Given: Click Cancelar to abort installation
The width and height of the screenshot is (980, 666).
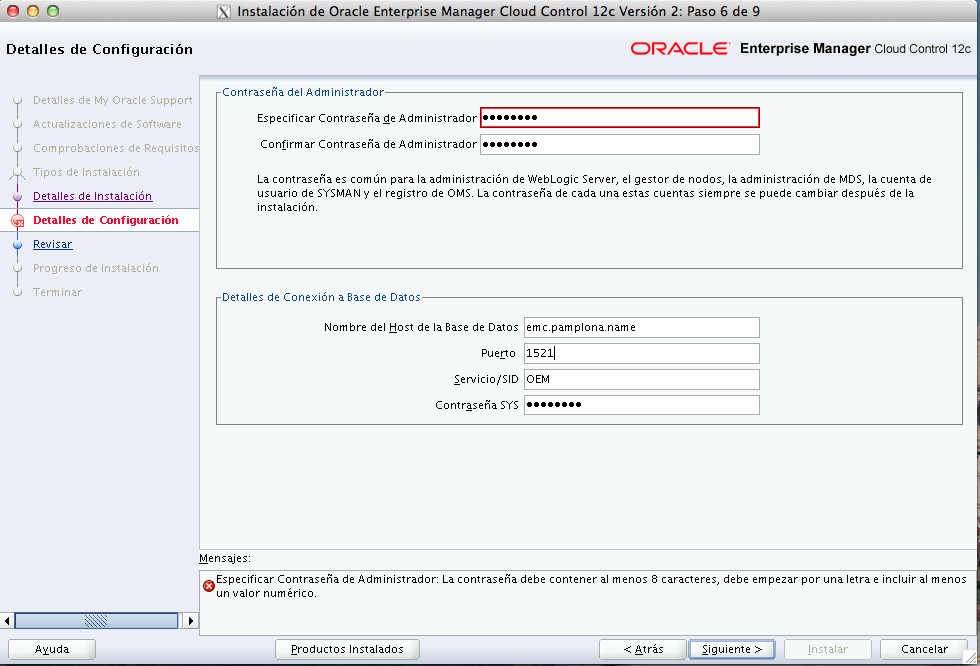Looking at the screenshot, I should coord(923,648).
